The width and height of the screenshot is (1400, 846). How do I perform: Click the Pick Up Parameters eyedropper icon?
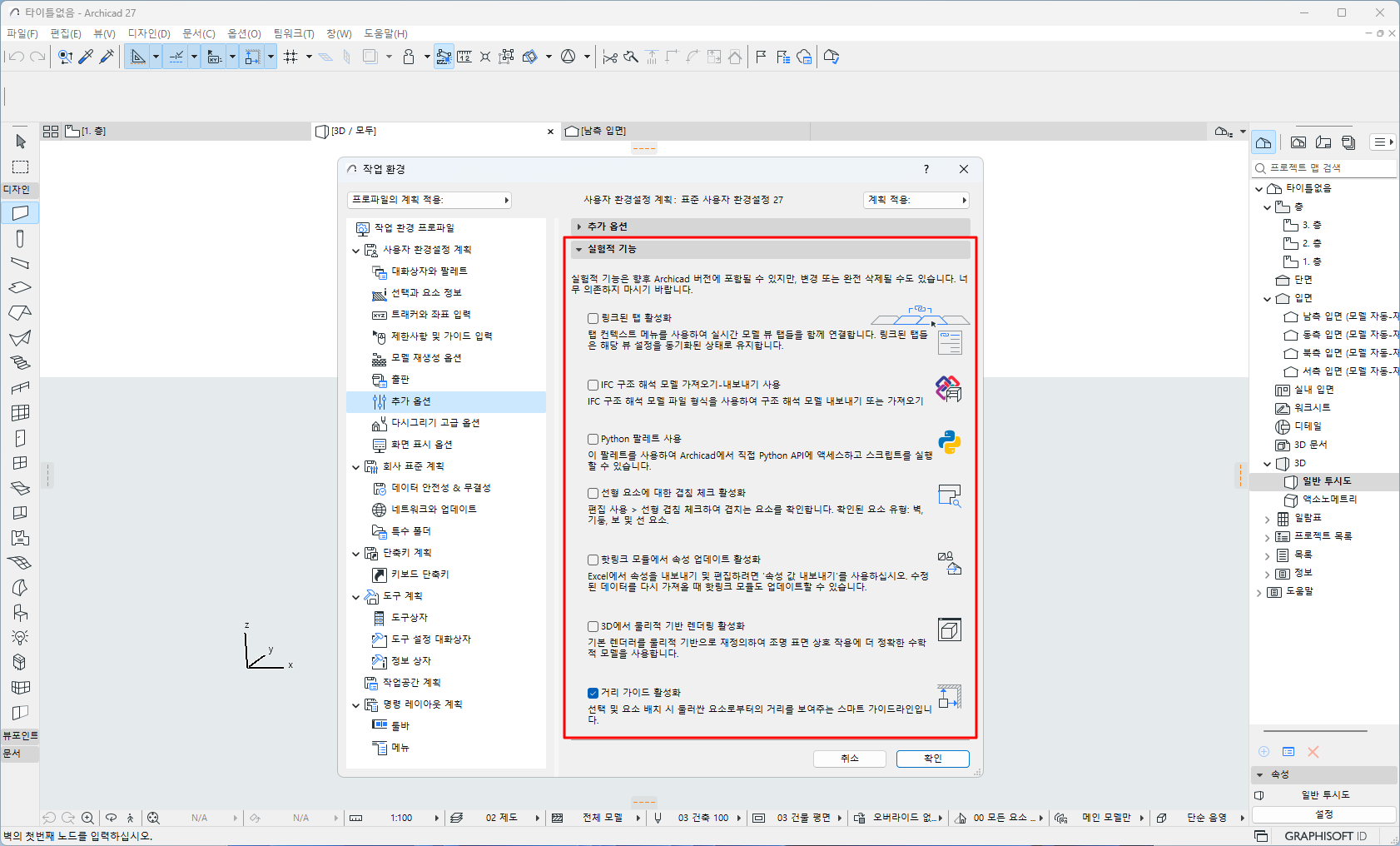86,57
